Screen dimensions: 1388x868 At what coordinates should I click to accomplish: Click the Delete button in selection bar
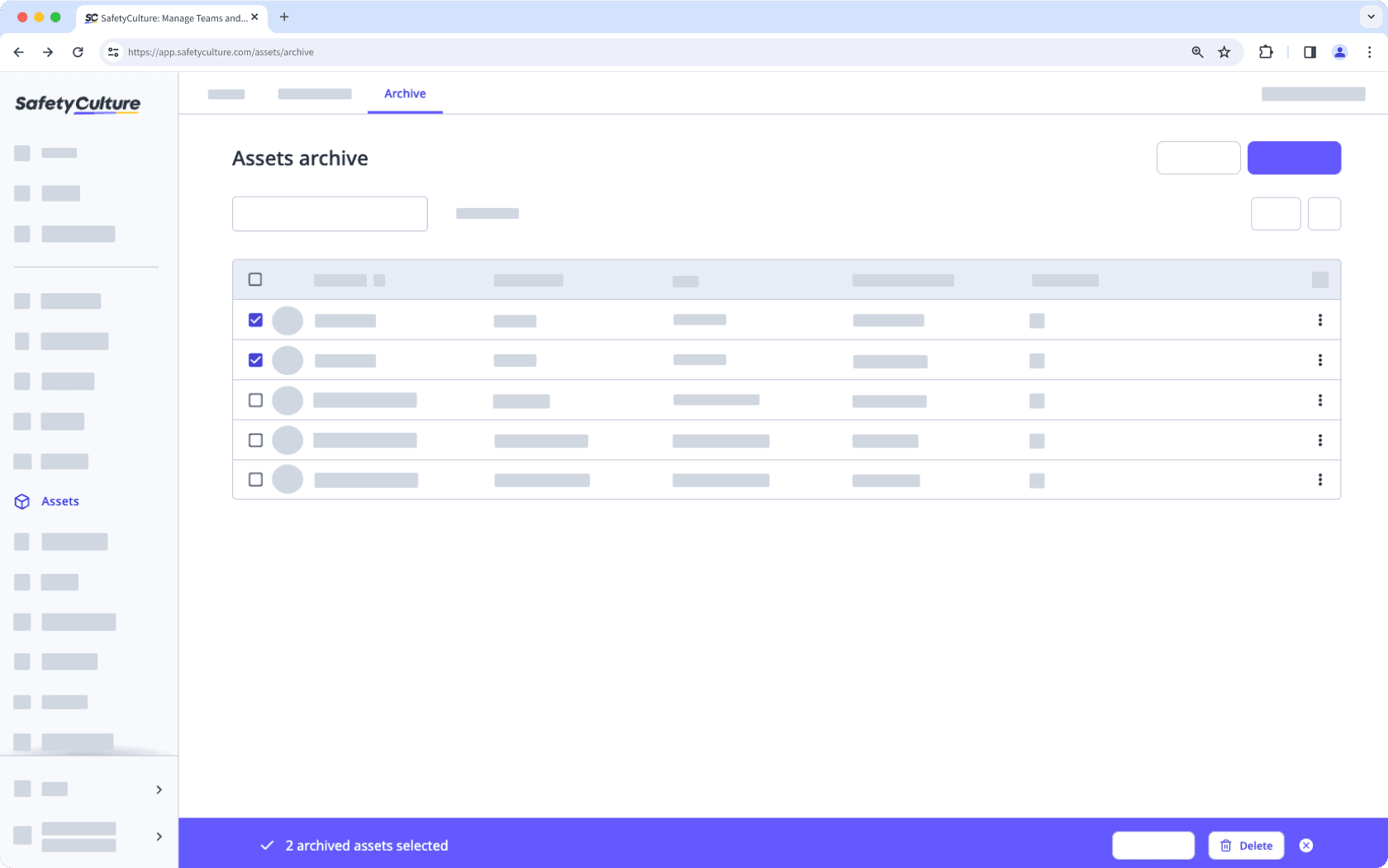pos(1246,845)
